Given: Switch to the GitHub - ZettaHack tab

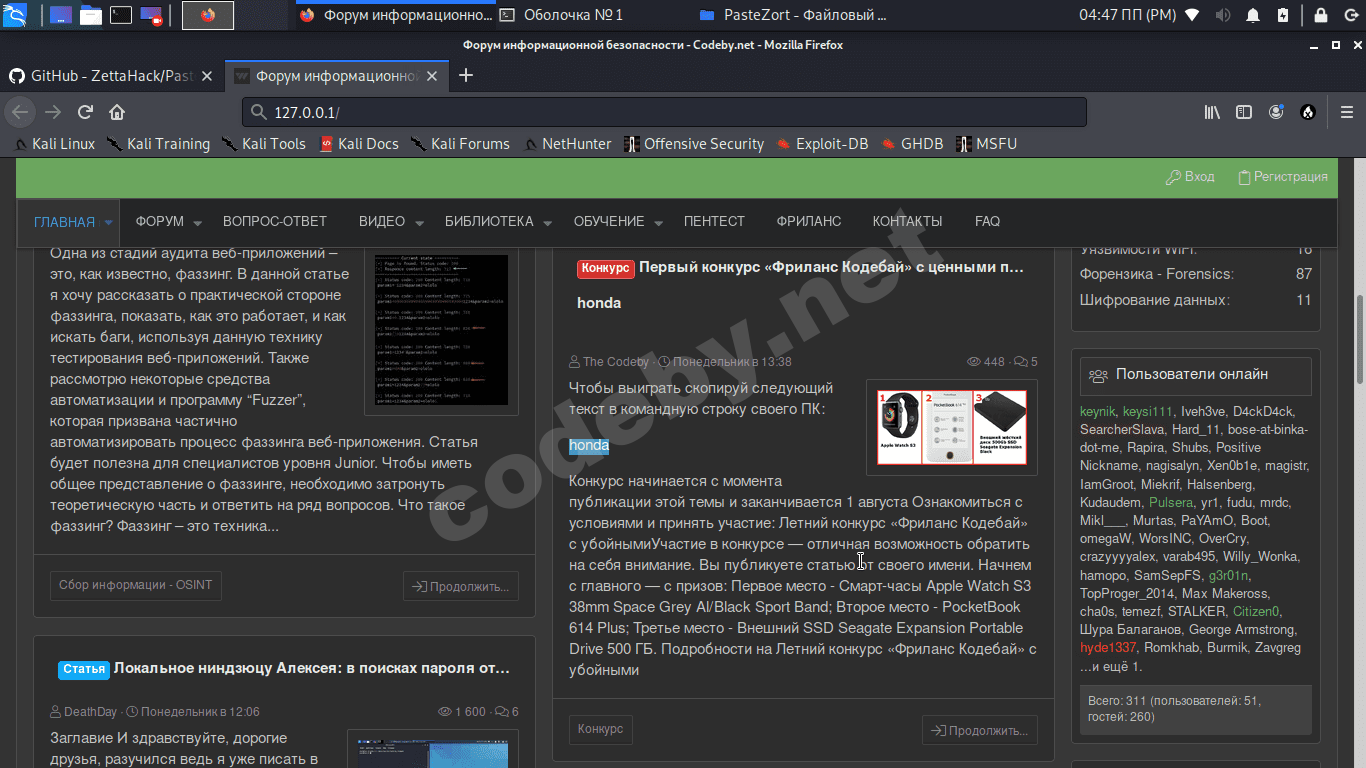Looking at the screenshot, I should click(x=110, y=76).
